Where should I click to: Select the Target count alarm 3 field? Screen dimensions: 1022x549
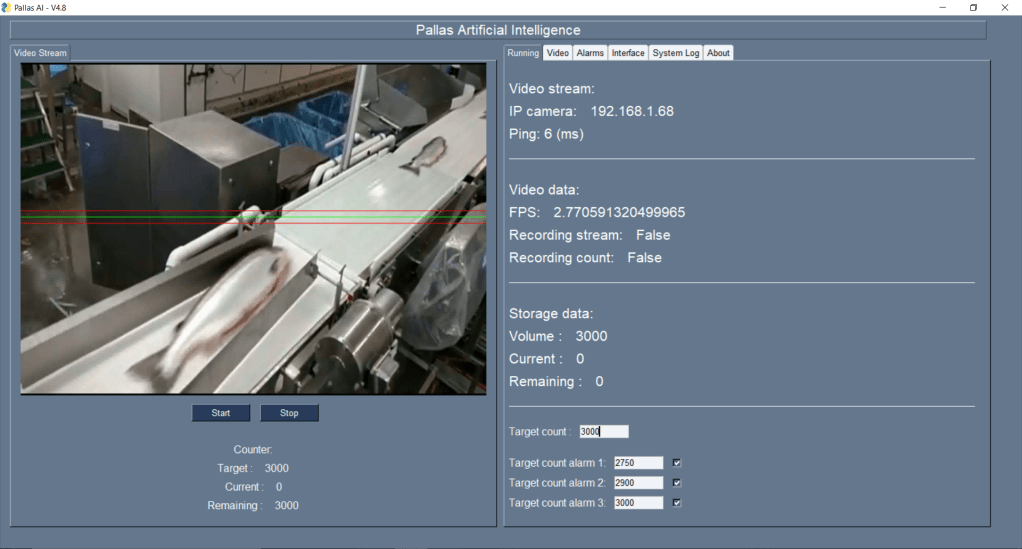[x=638, y=503]
